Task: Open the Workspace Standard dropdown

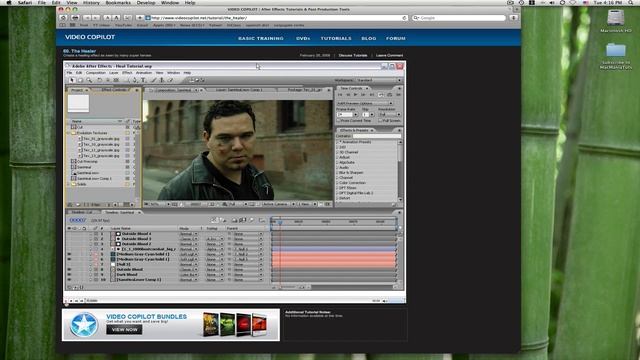Action: tap(378, 80)
